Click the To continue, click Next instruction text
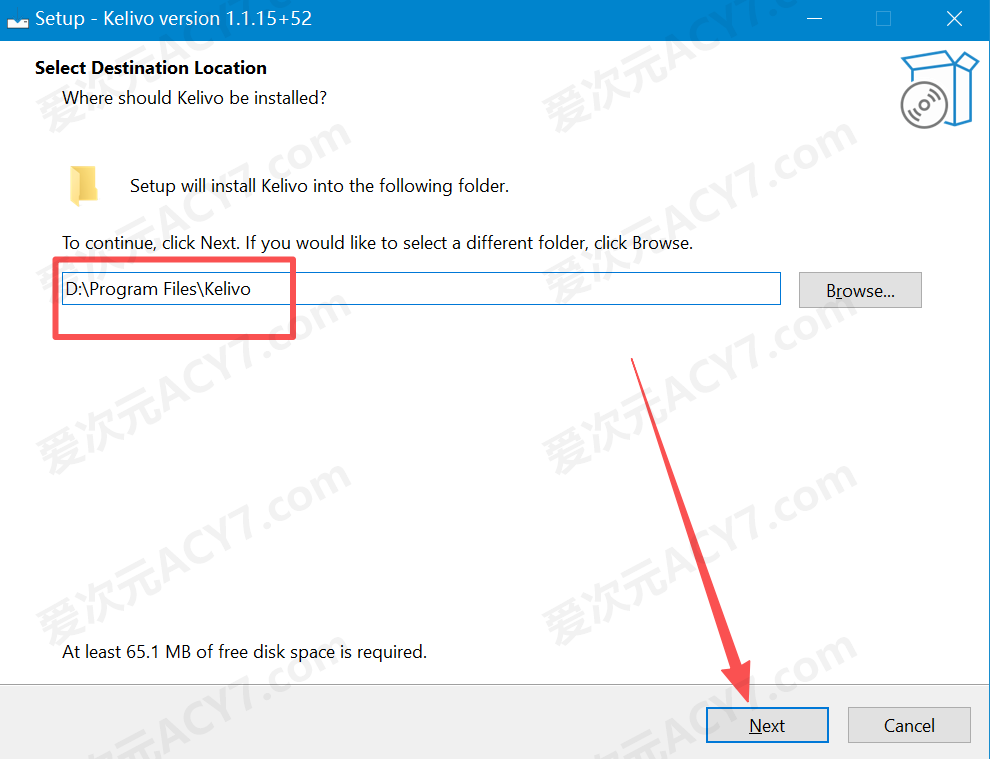990x759 pixels. click(377, 243)
